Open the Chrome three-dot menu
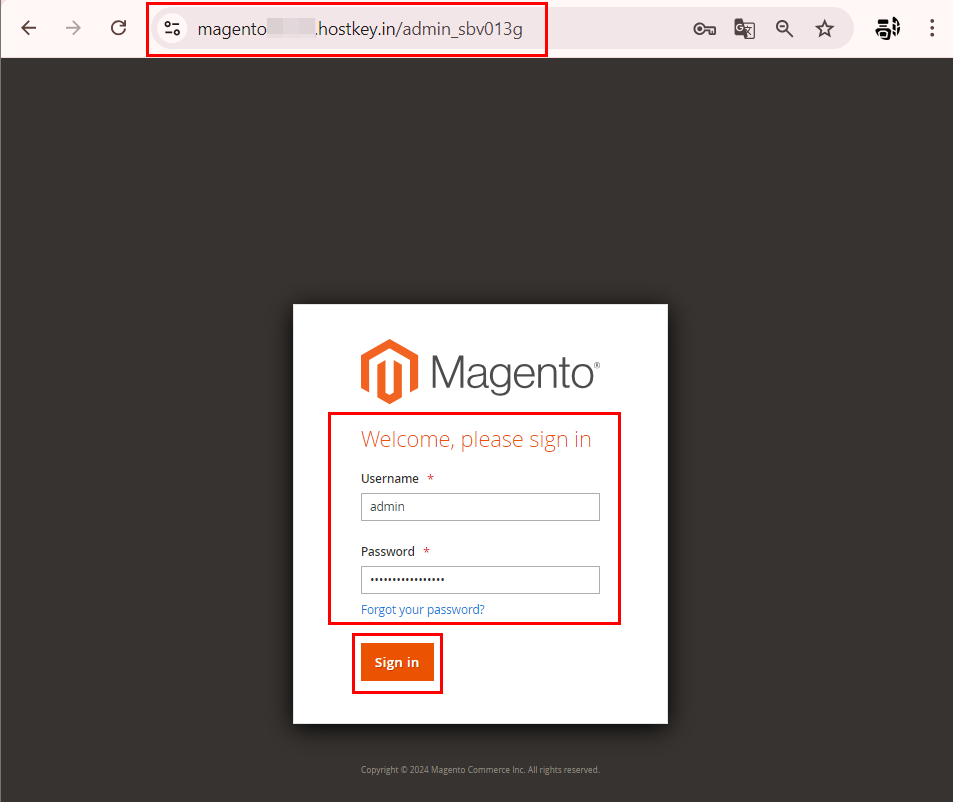This screenshot has height=802, width=953. (x=932, y=28)
